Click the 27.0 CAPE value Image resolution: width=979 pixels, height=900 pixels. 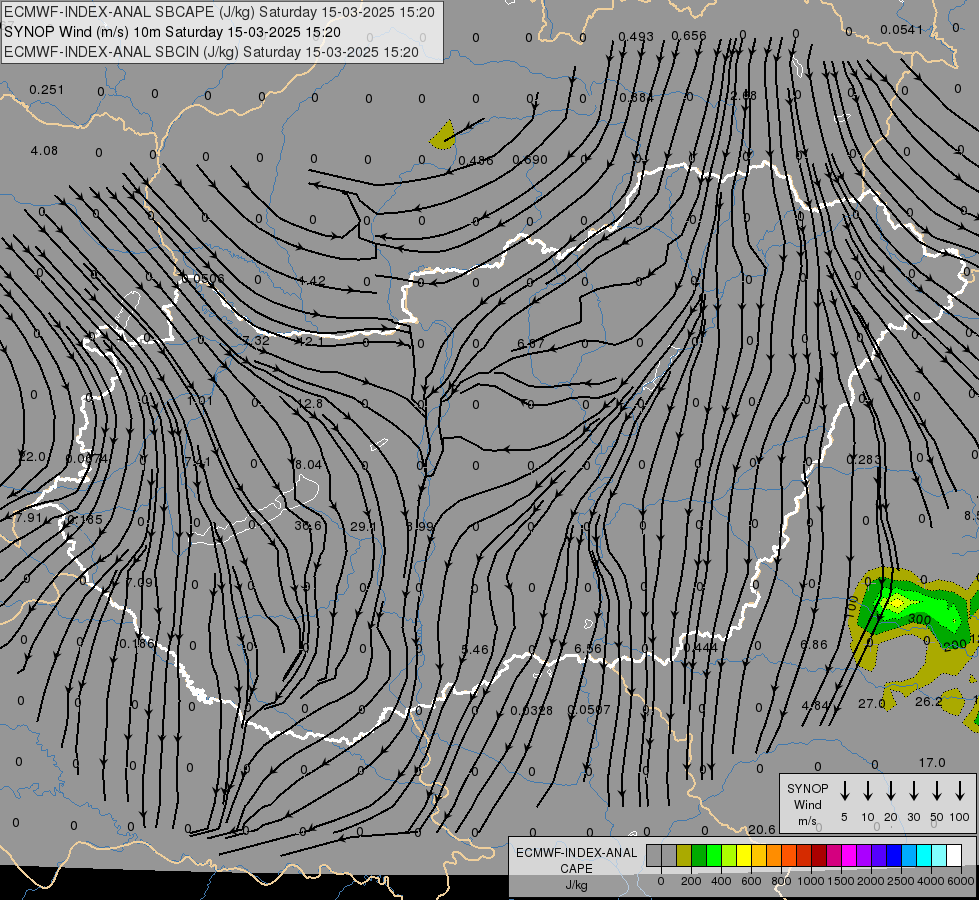coord(872,703)
